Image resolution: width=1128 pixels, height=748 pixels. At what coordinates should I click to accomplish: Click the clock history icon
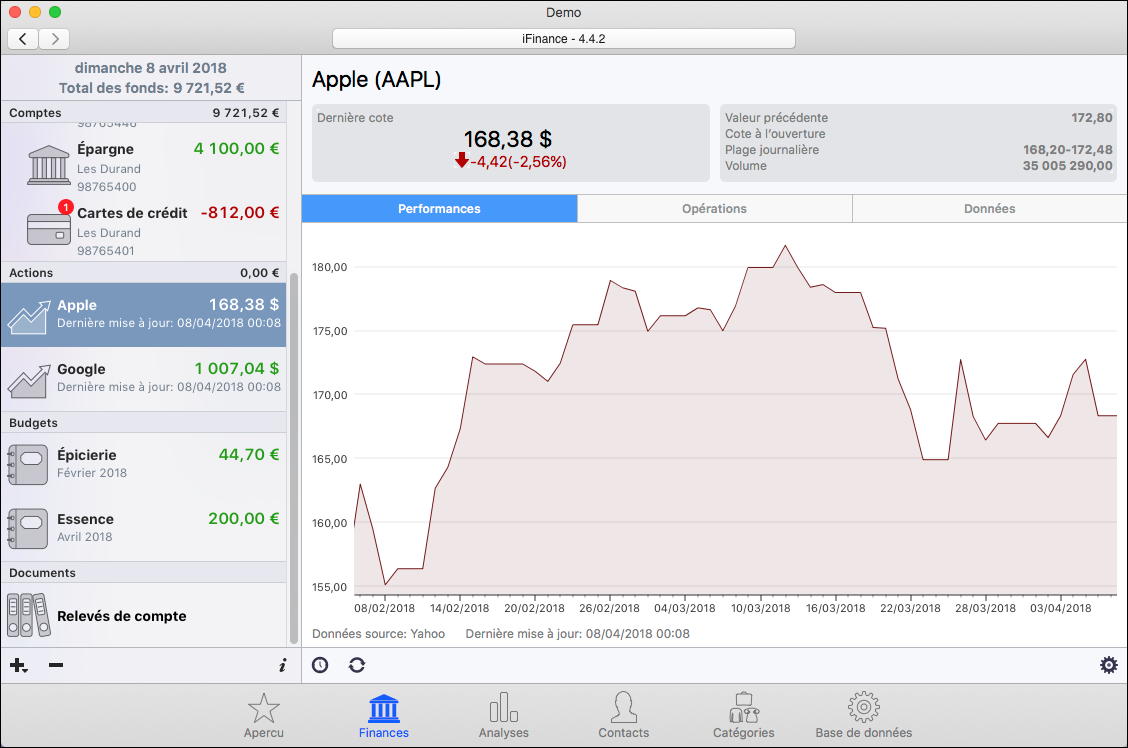pos(320,665)
